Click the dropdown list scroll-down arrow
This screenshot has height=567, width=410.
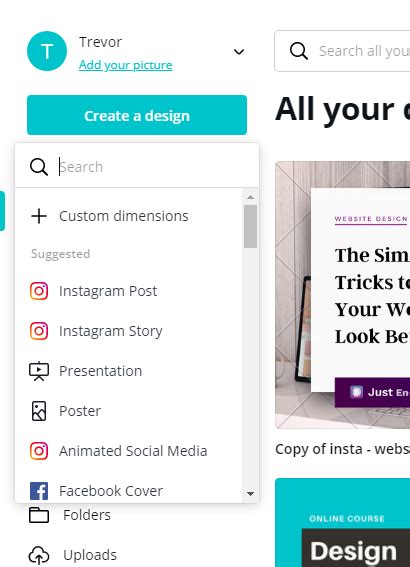pos(250,494)
